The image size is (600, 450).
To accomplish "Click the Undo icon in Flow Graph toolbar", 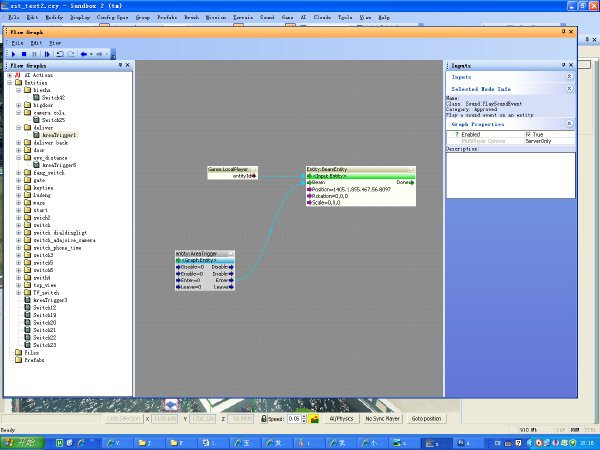I will point(60,54).
